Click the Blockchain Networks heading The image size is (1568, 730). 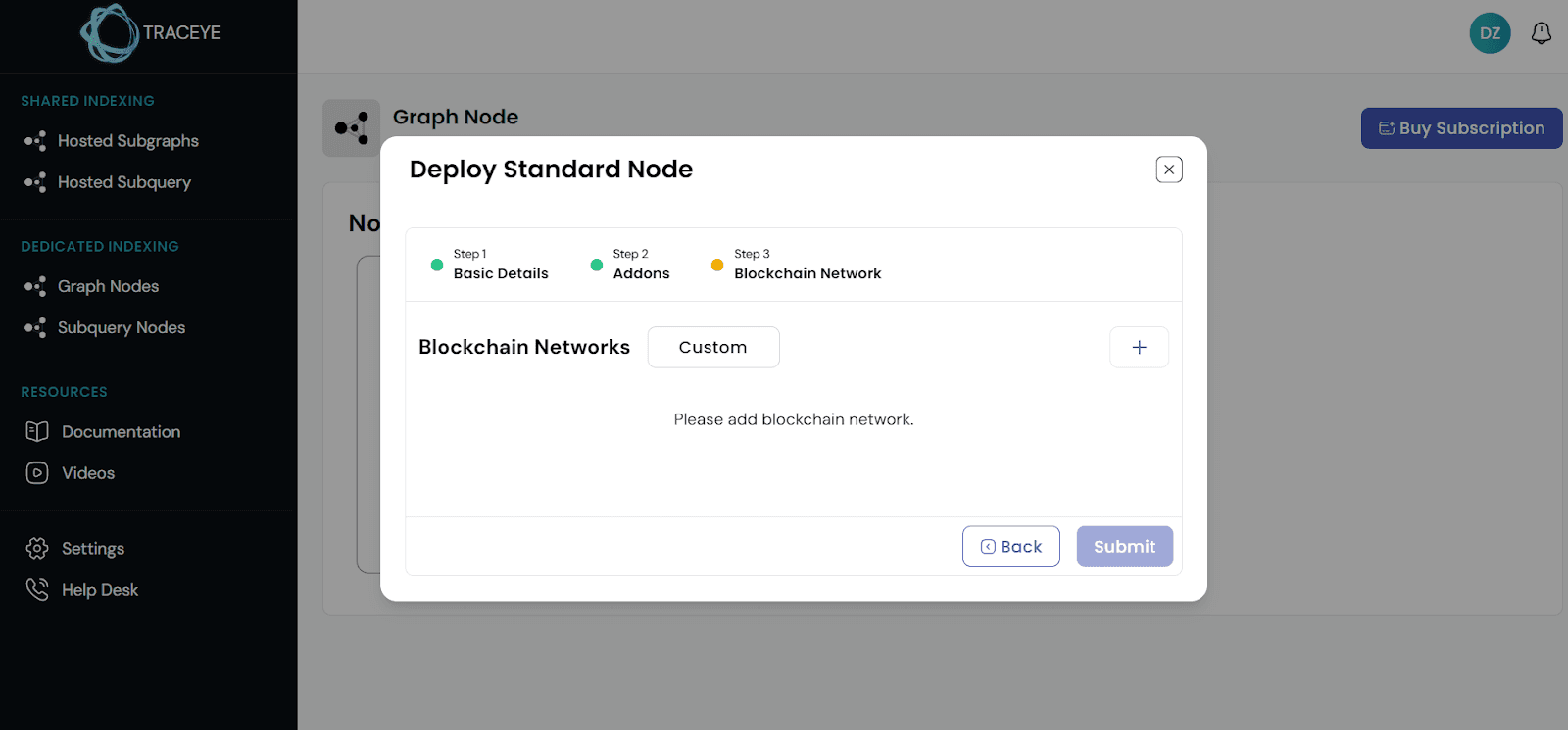coord(524,347)
